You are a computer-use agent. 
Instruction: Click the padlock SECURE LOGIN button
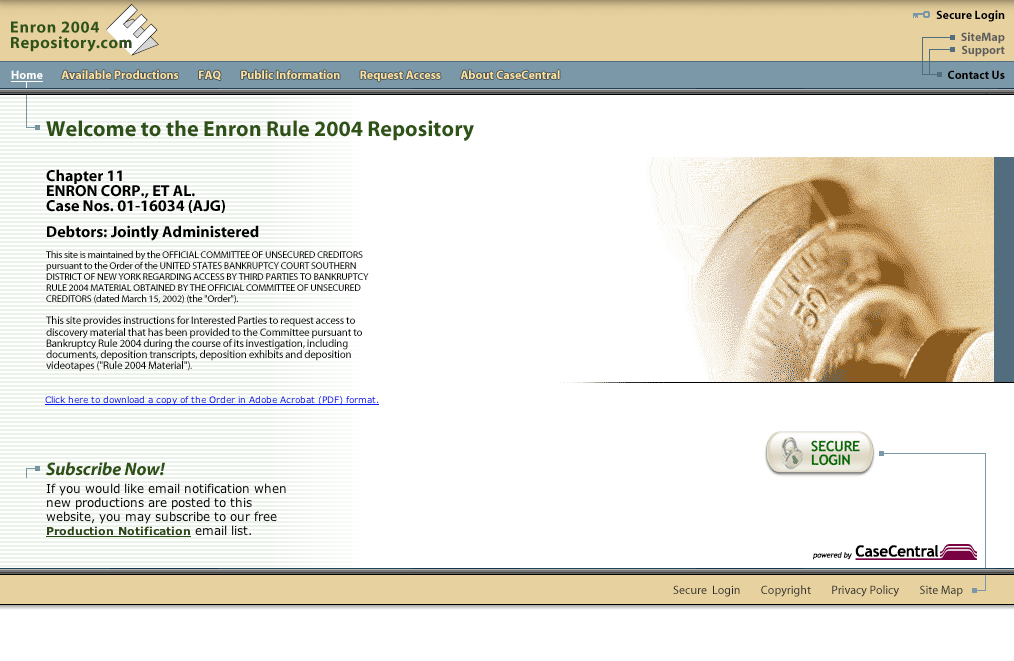point(819,453)
